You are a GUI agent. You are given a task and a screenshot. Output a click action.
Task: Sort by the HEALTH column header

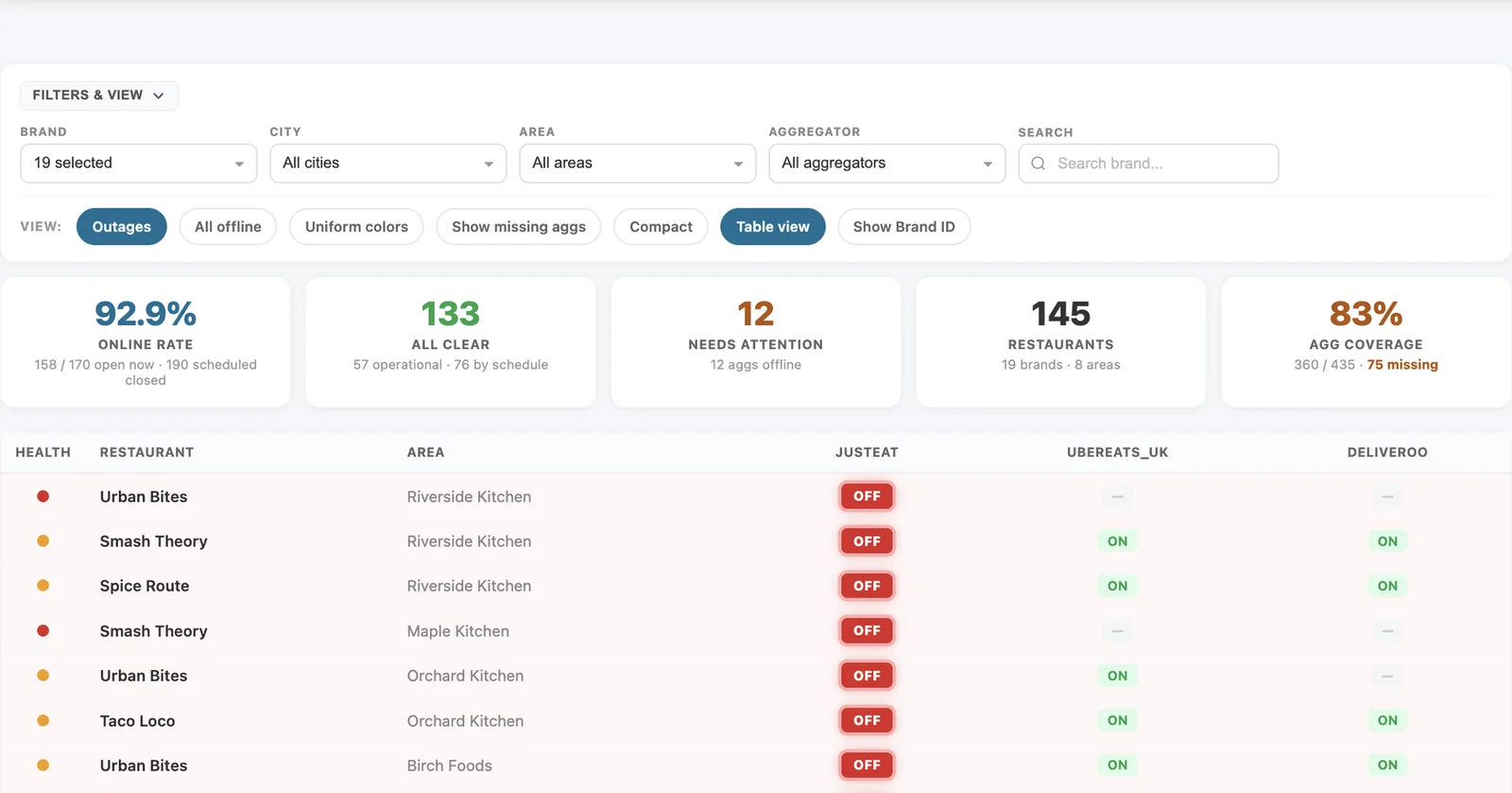pyautogui.click(x=43, y=453)
